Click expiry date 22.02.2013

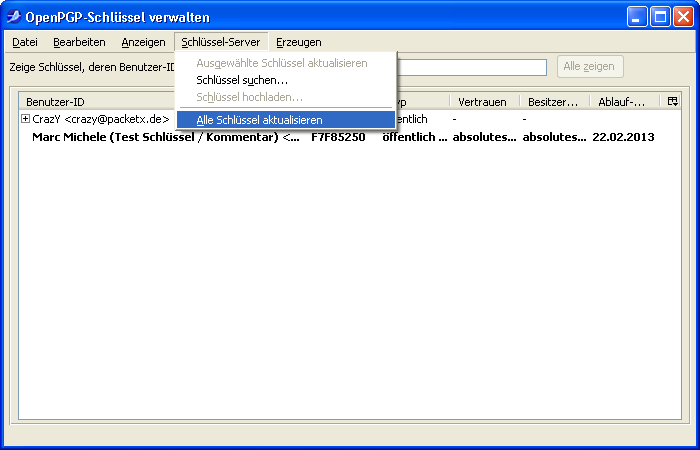[623, 137]
